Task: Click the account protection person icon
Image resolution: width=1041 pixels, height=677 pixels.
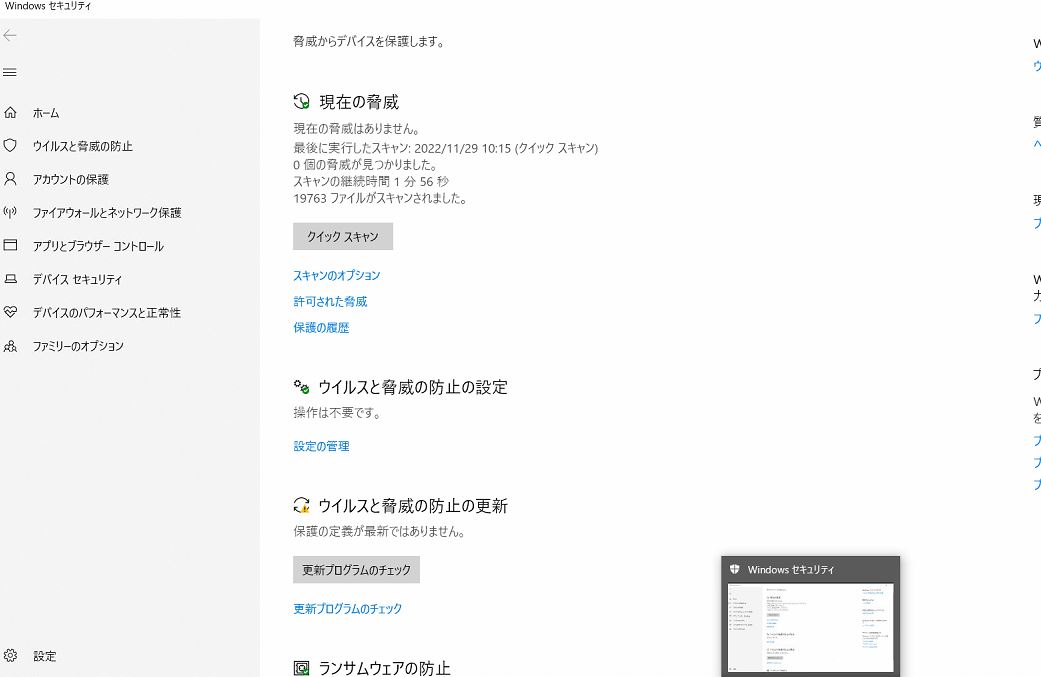Action: click(11, 179)
